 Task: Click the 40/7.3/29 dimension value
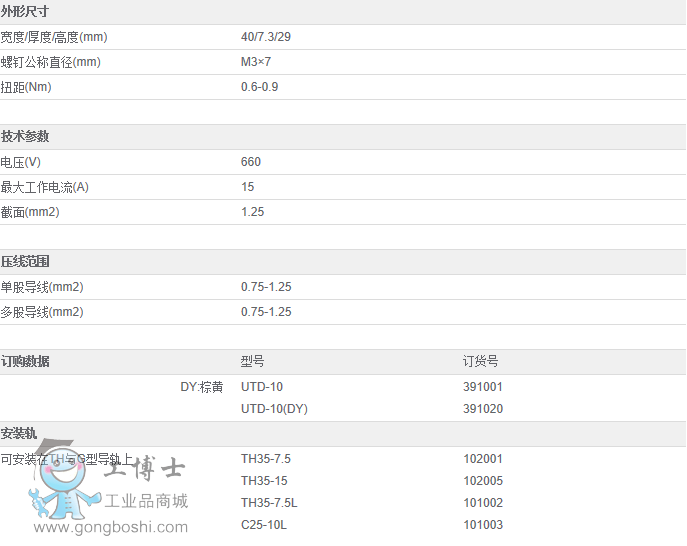click(265, 37)
